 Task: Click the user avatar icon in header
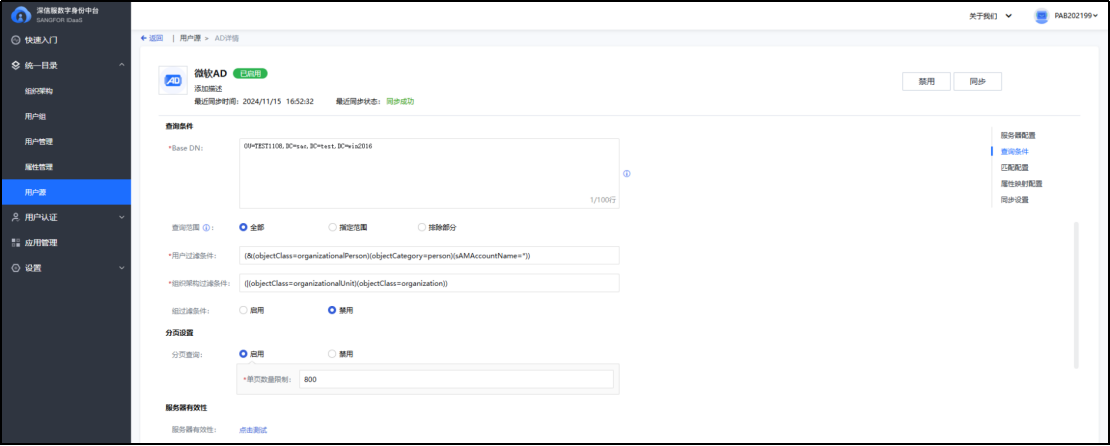tap(1041, 16)
